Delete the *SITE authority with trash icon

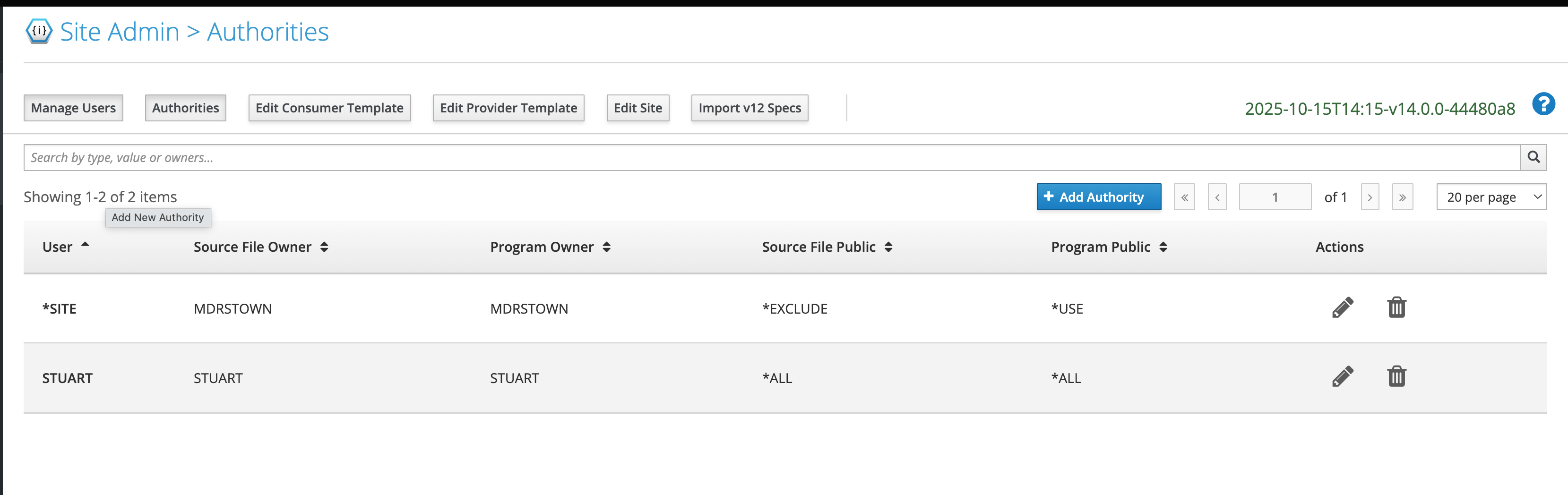tap(1396, 307)
